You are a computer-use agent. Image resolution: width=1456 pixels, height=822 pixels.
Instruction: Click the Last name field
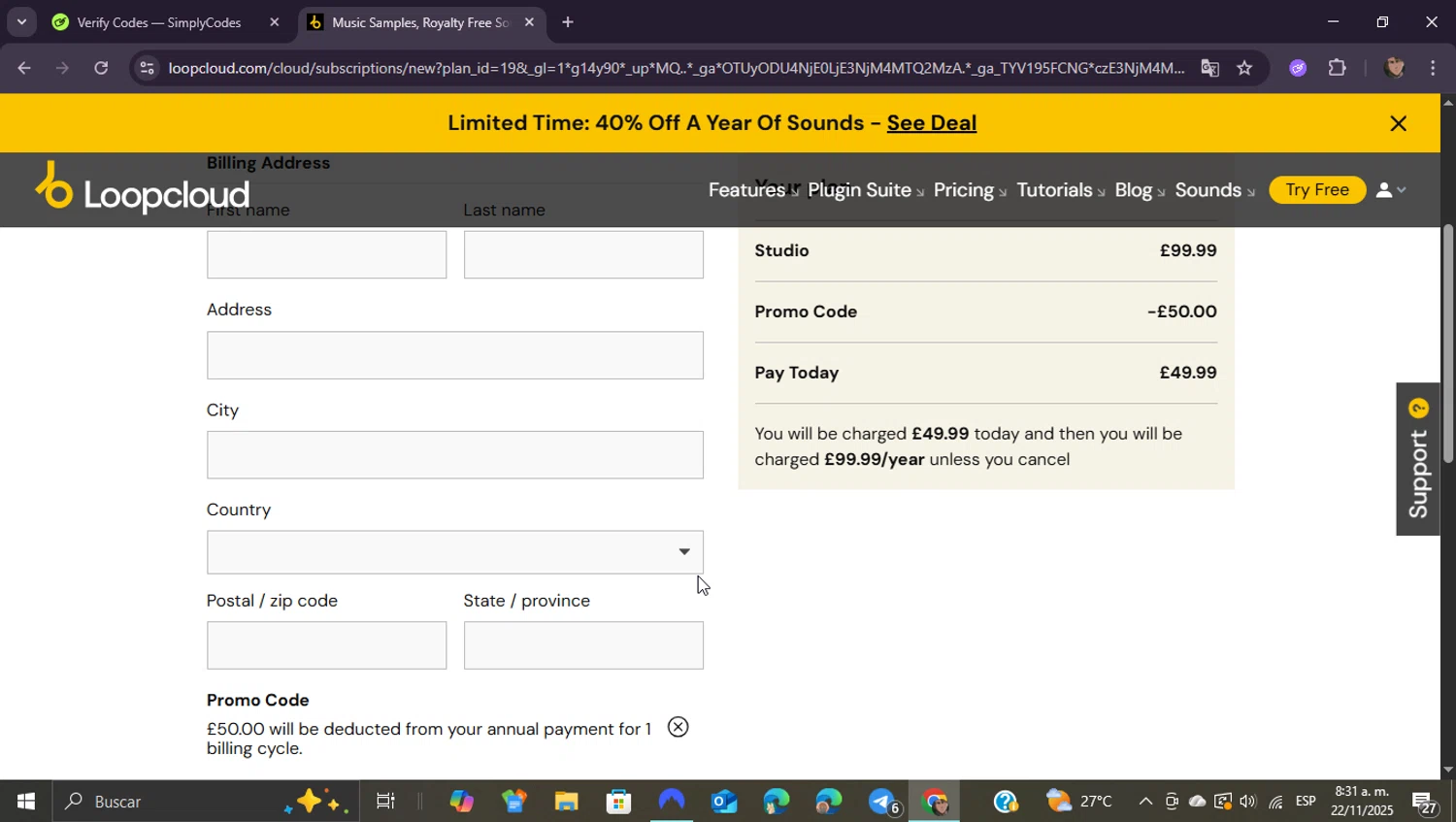(x=583, y=254)
